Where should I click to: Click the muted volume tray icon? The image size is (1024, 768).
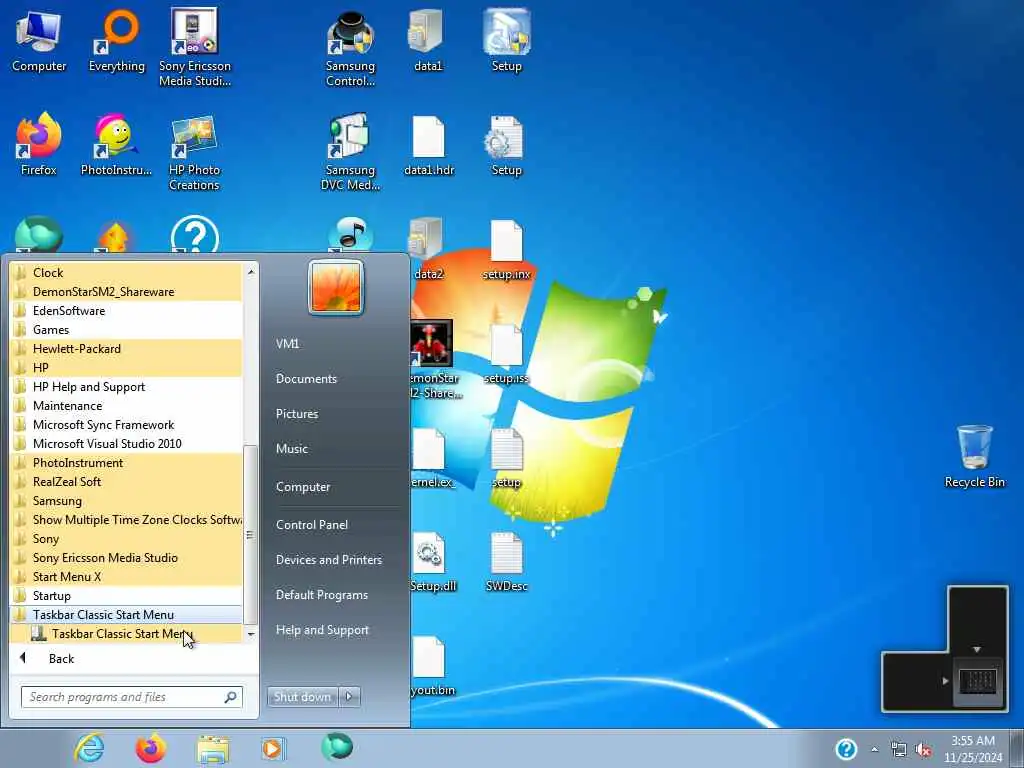[923, 750]
